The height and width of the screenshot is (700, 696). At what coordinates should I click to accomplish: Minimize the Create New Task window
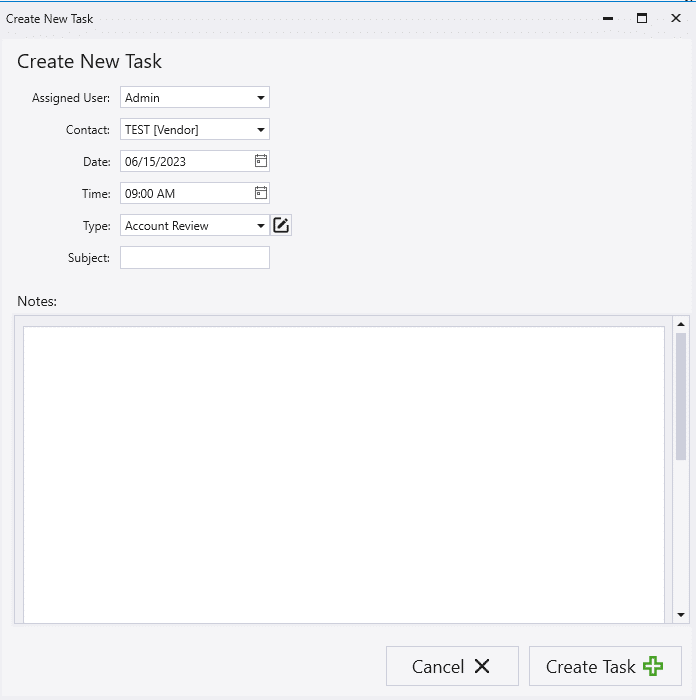coord(608,18)
